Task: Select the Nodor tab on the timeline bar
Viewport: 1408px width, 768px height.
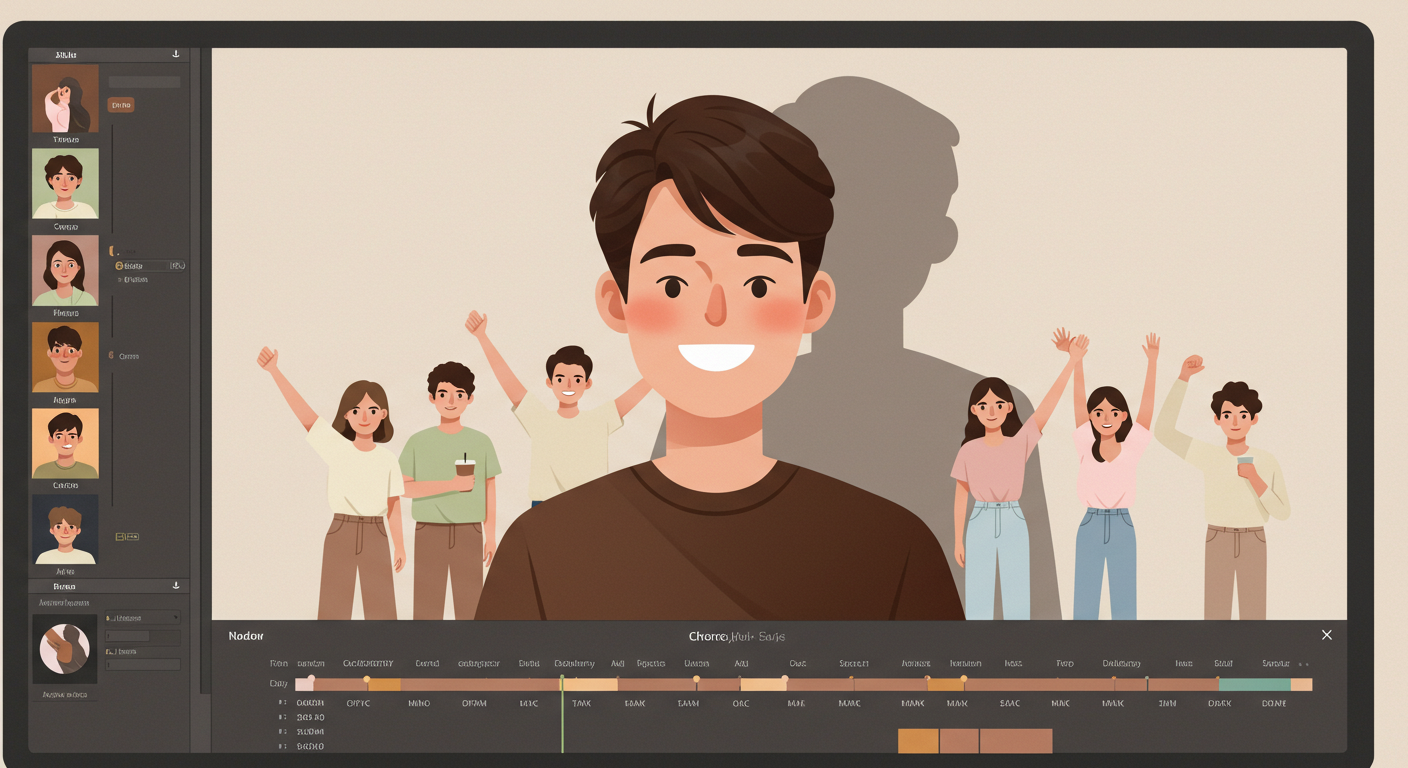Action: (x=243, y=635)
